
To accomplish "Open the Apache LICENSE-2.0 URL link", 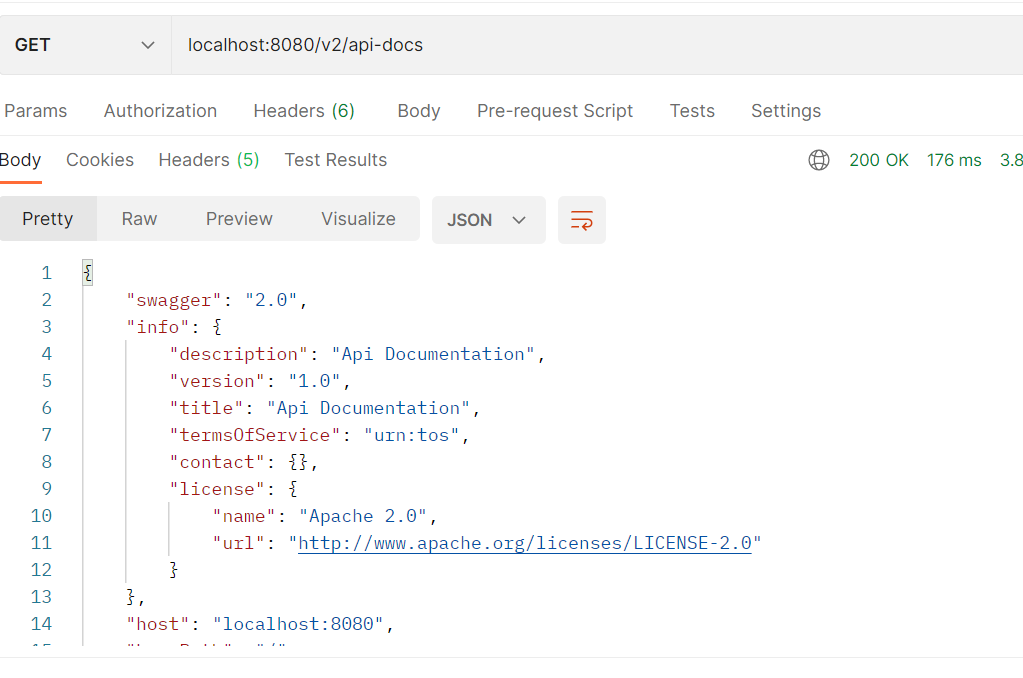I will pos(525,543).
